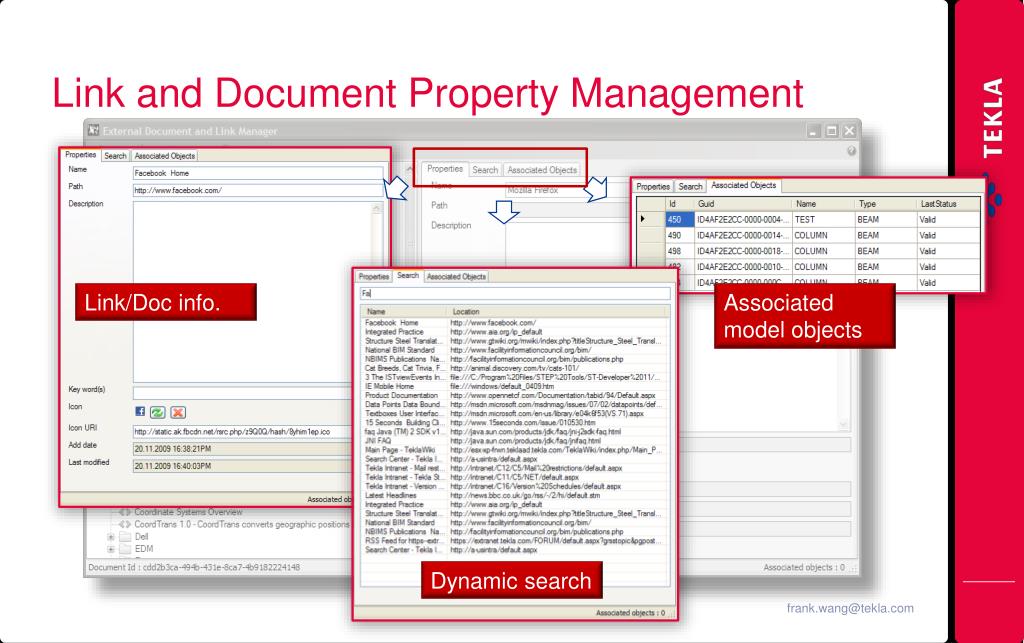The height and width of the screenshot is (643, 1024).
Task: Select the 'RSS Feed for https-extr...' row
Action: tap(515, 541)
